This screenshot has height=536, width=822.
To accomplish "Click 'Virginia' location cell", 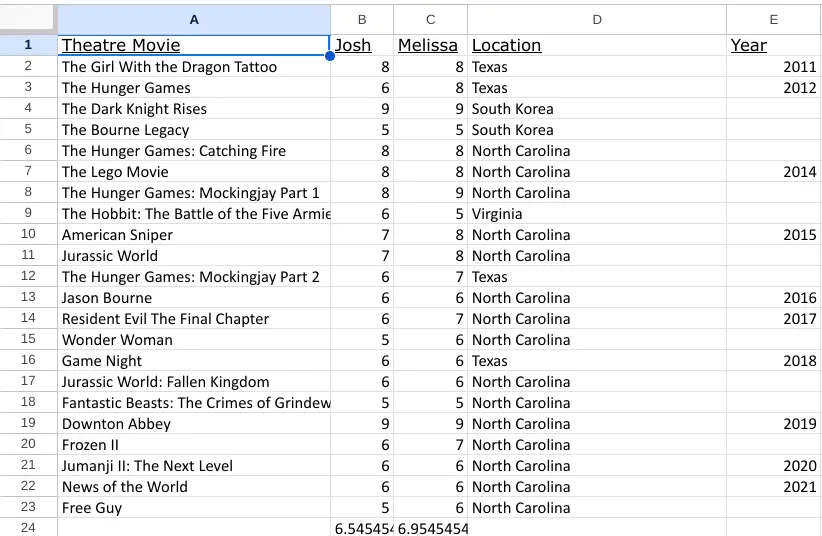I will pos(597,213).
